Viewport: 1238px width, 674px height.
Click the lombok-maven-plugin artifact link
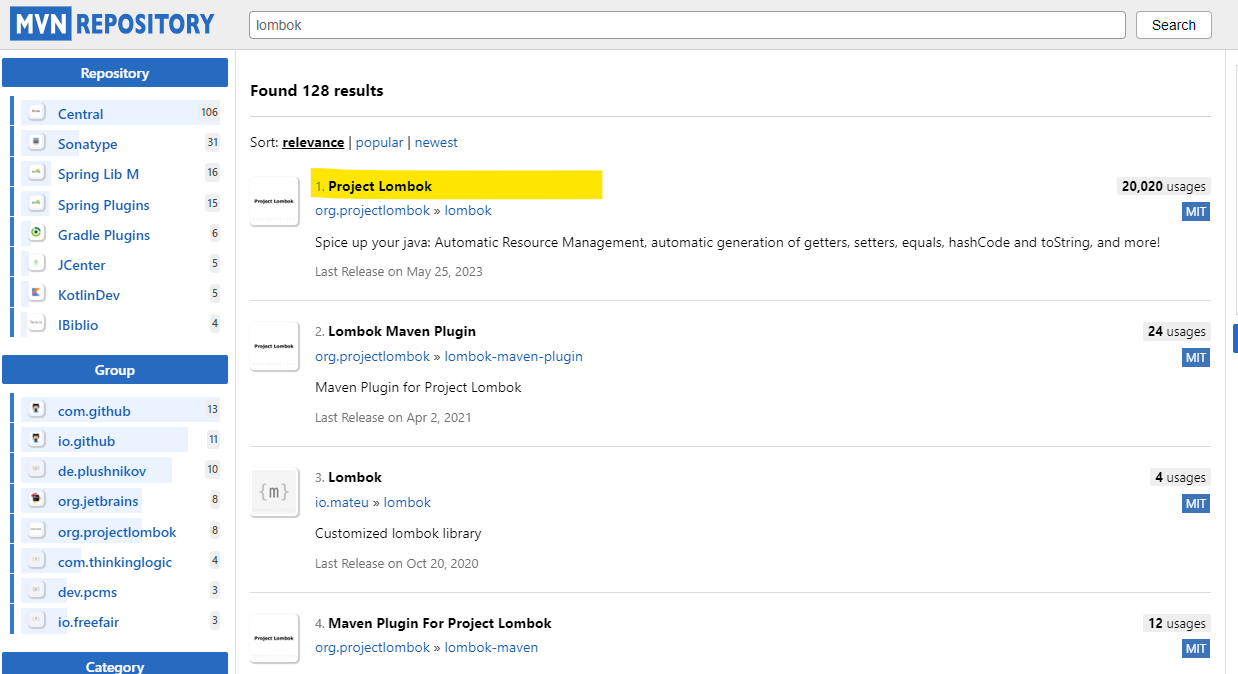click(x=514, y=356)
